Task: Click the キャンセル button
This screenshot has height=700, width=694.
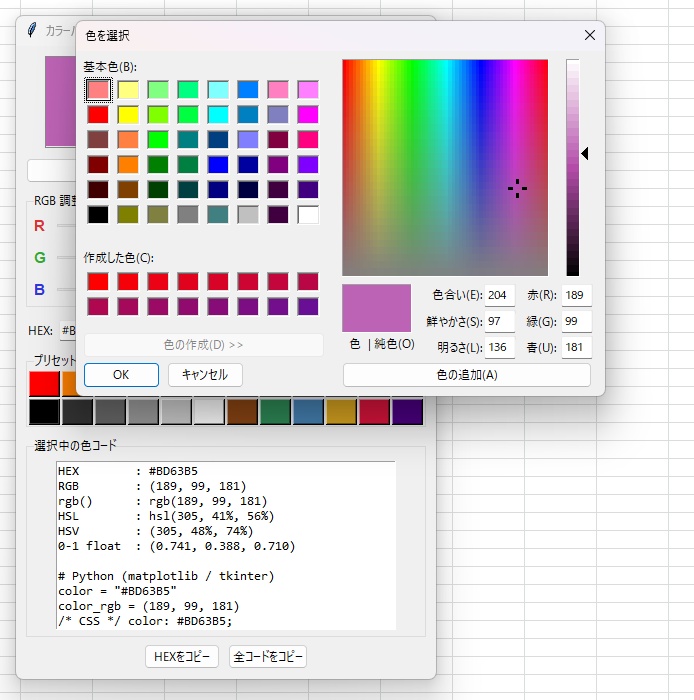Action: coord(205,375)
